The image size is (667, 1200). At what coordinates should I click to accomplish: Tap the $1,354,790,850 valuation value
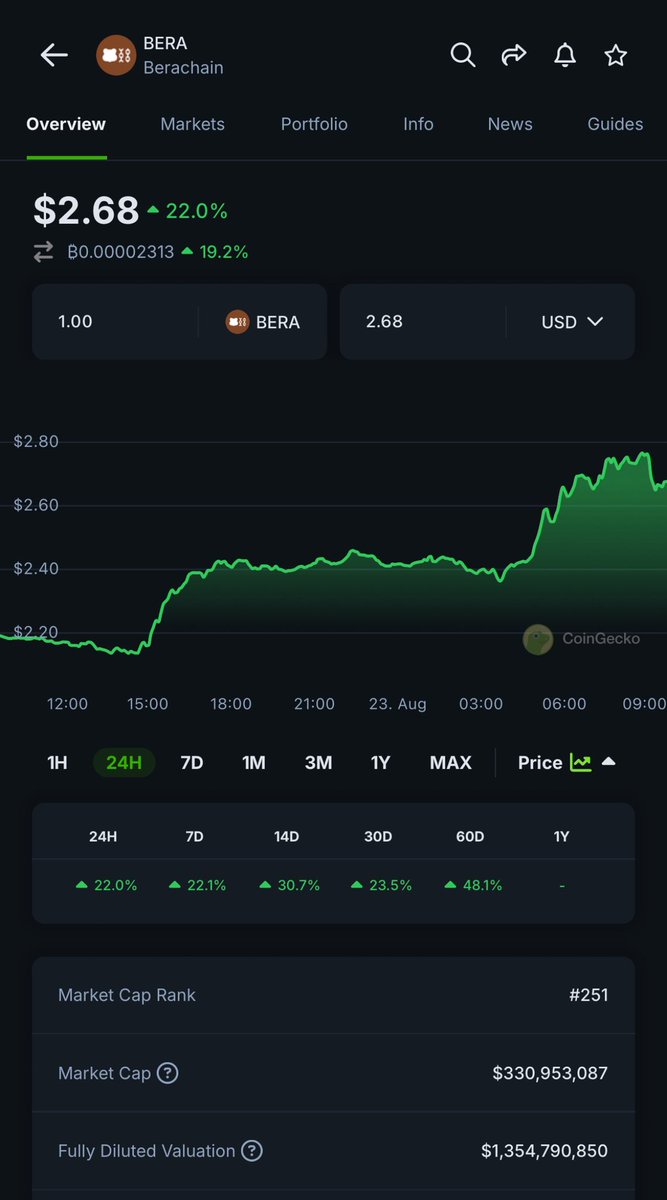pyautogui.click(x=544, y=1151)
